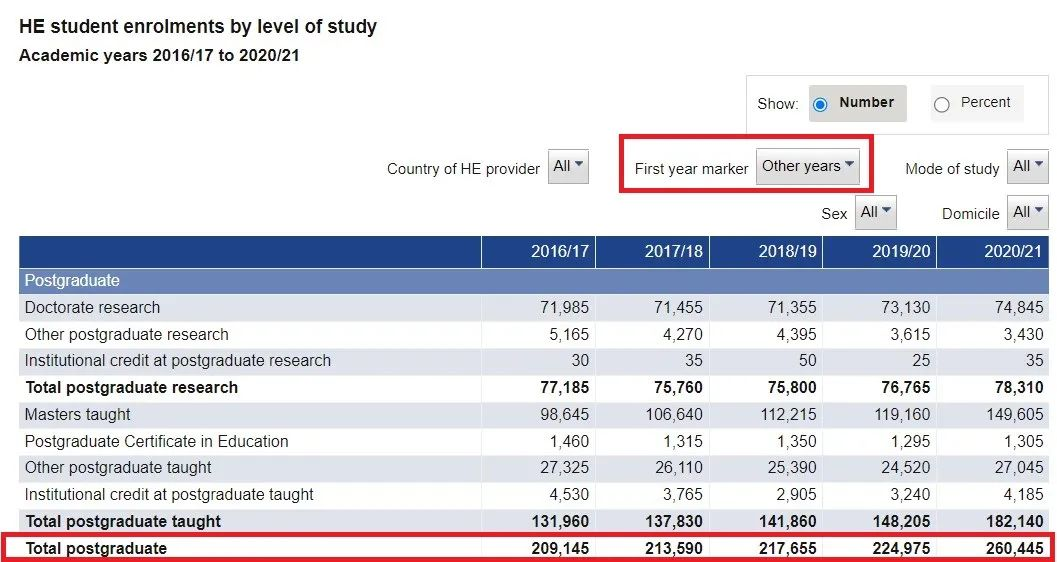This screenshot has height=562, width=1057.
Task: Click the Other postgraduate taught row label
Action: point(118,468)
